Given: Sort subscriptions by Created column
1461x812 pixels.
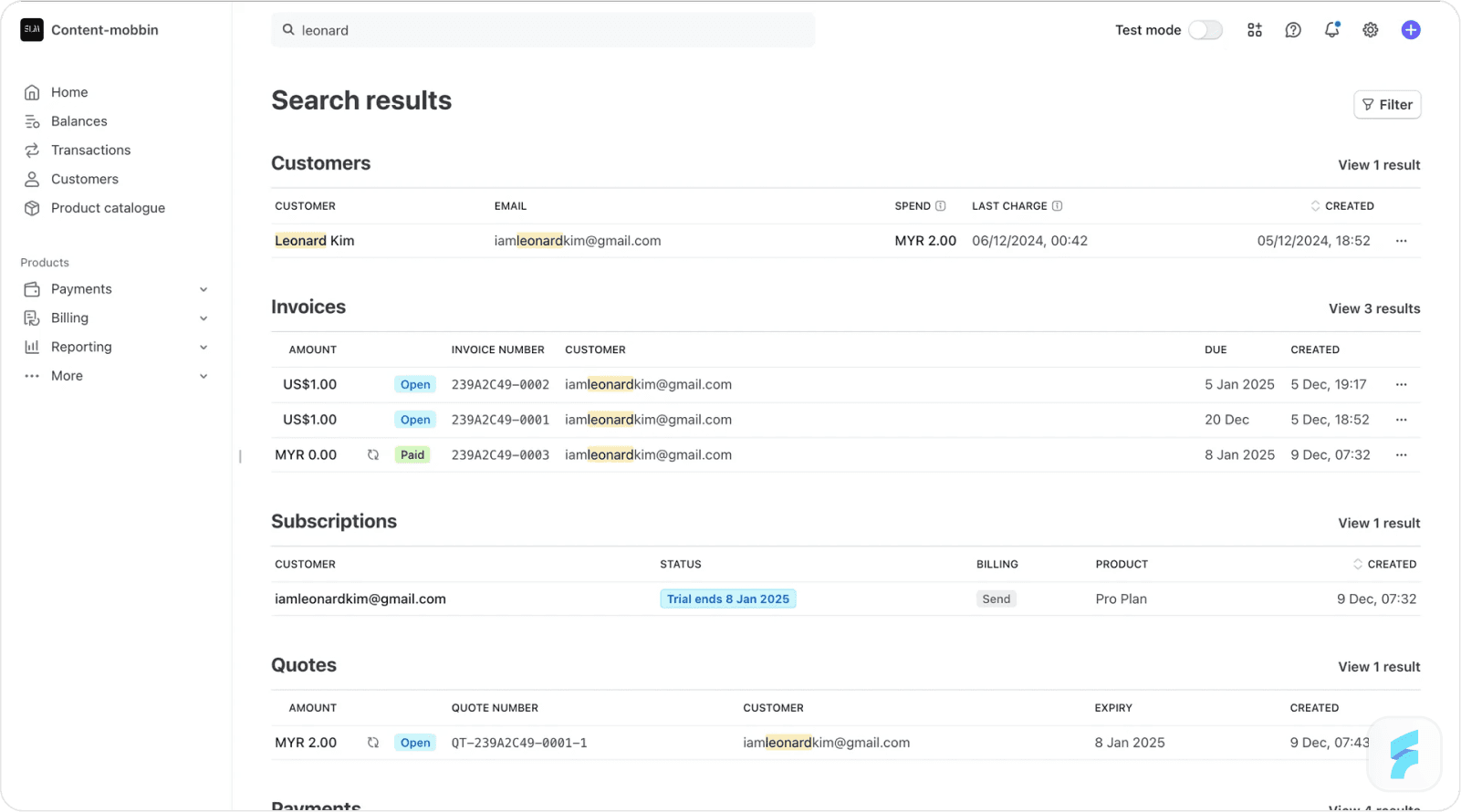Looking at the screenshot, I should (1385, 565).
